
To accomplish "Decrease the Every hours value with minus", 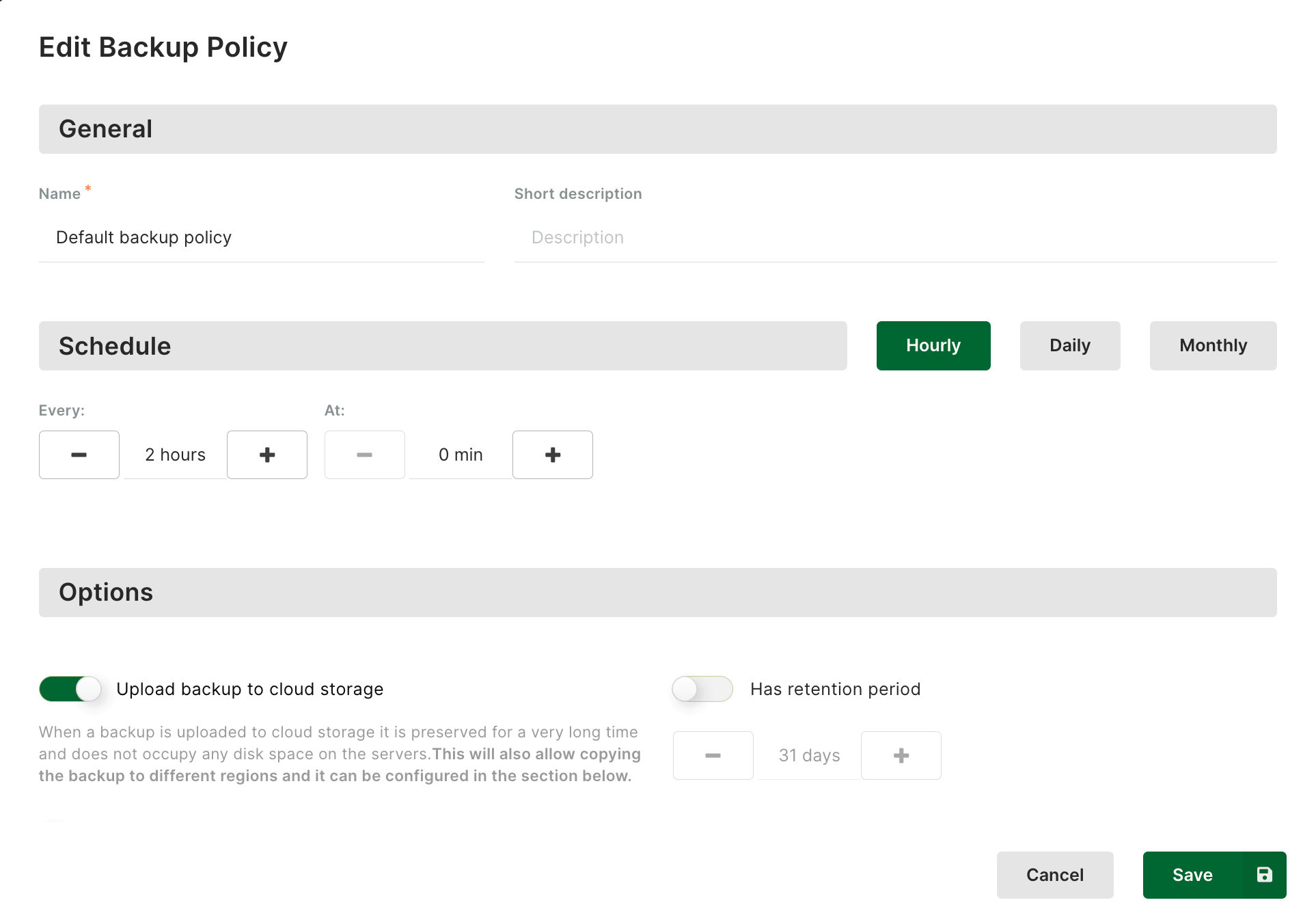I will 79,454.
